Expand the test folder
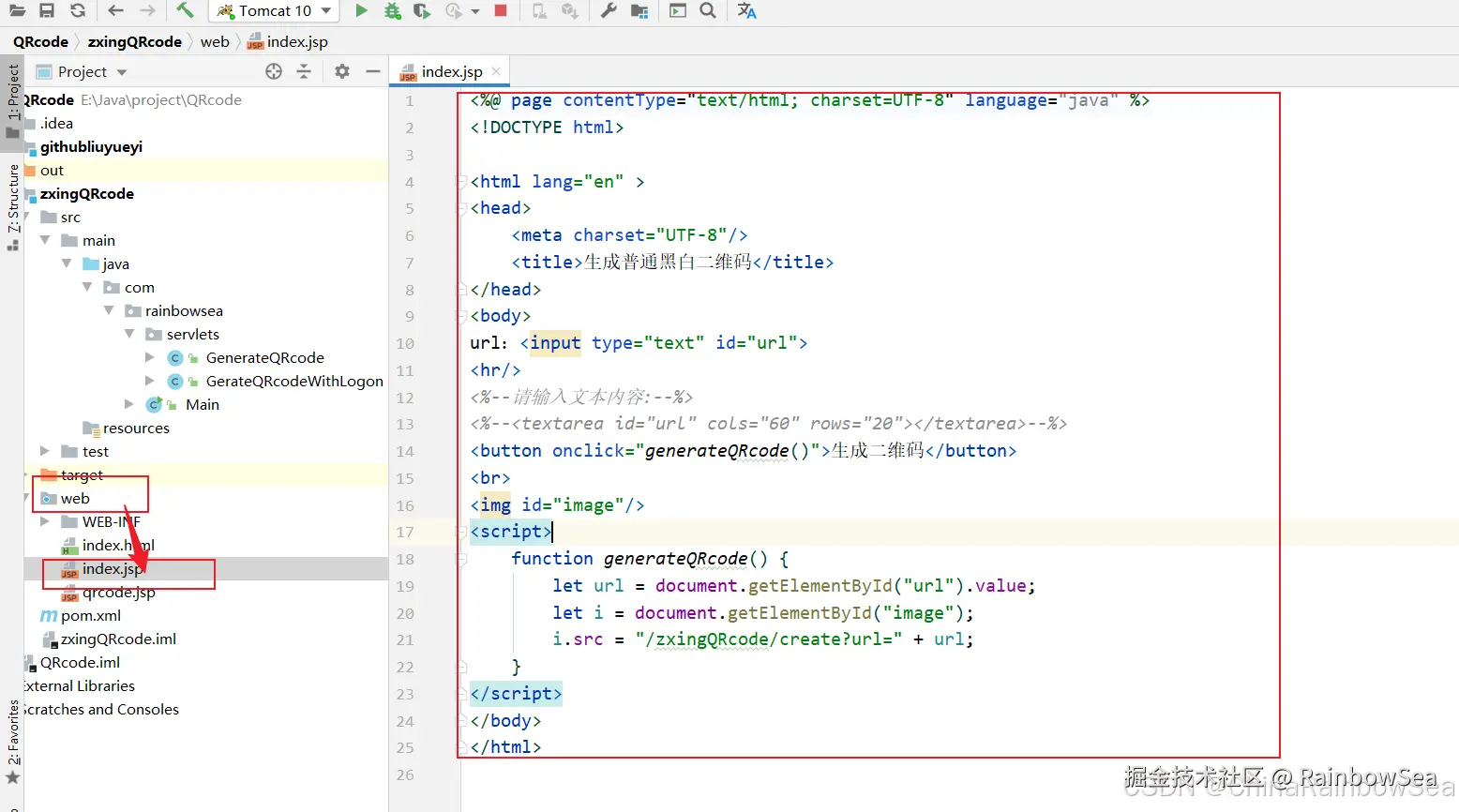This screenshot has width=1459, height=812. 45,451
